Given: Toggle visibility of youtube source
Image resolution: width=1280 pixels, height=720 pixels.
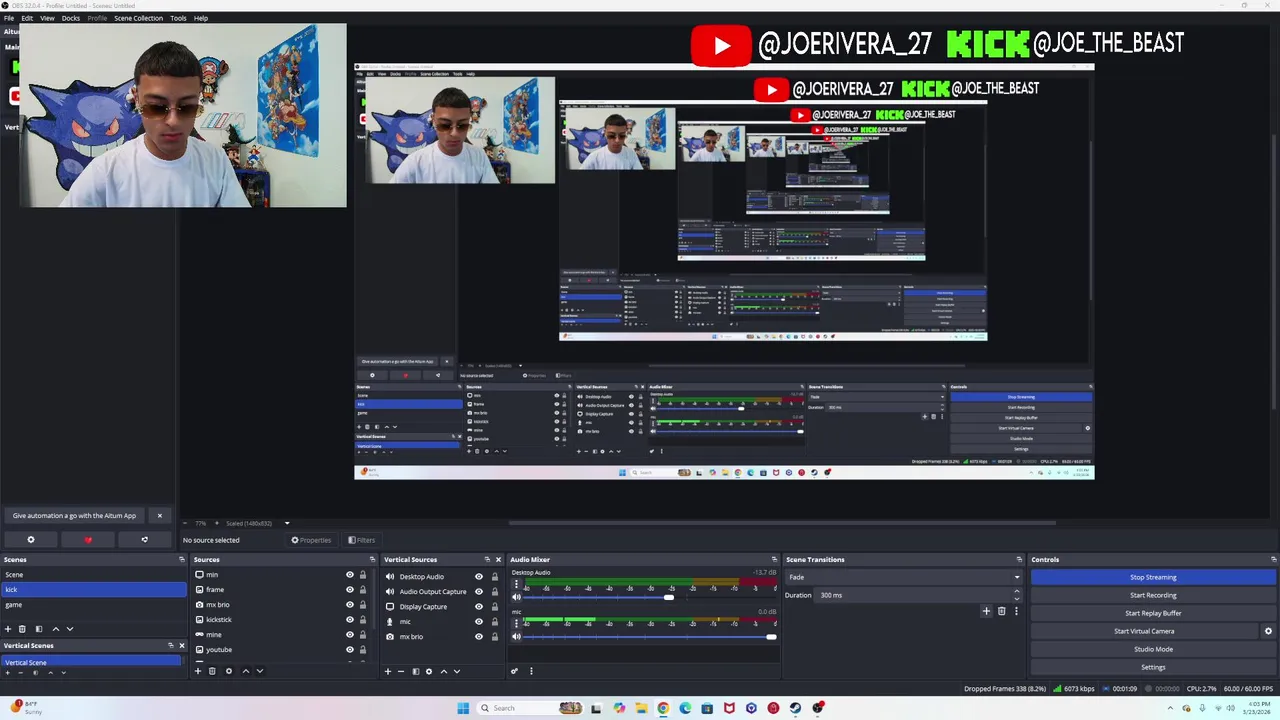Looking at the screenshot, I should (x=350, y=650).
